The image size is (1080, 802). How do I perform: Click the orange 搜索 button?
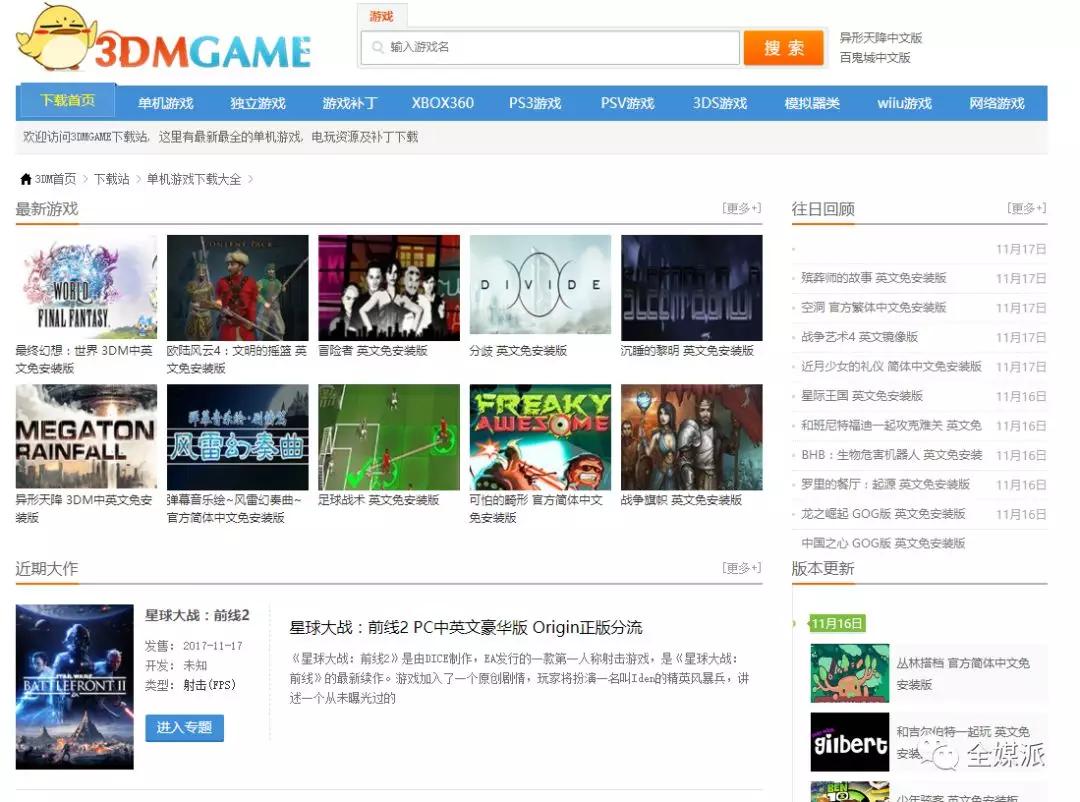pyautogui.click(x=784, y=48)
